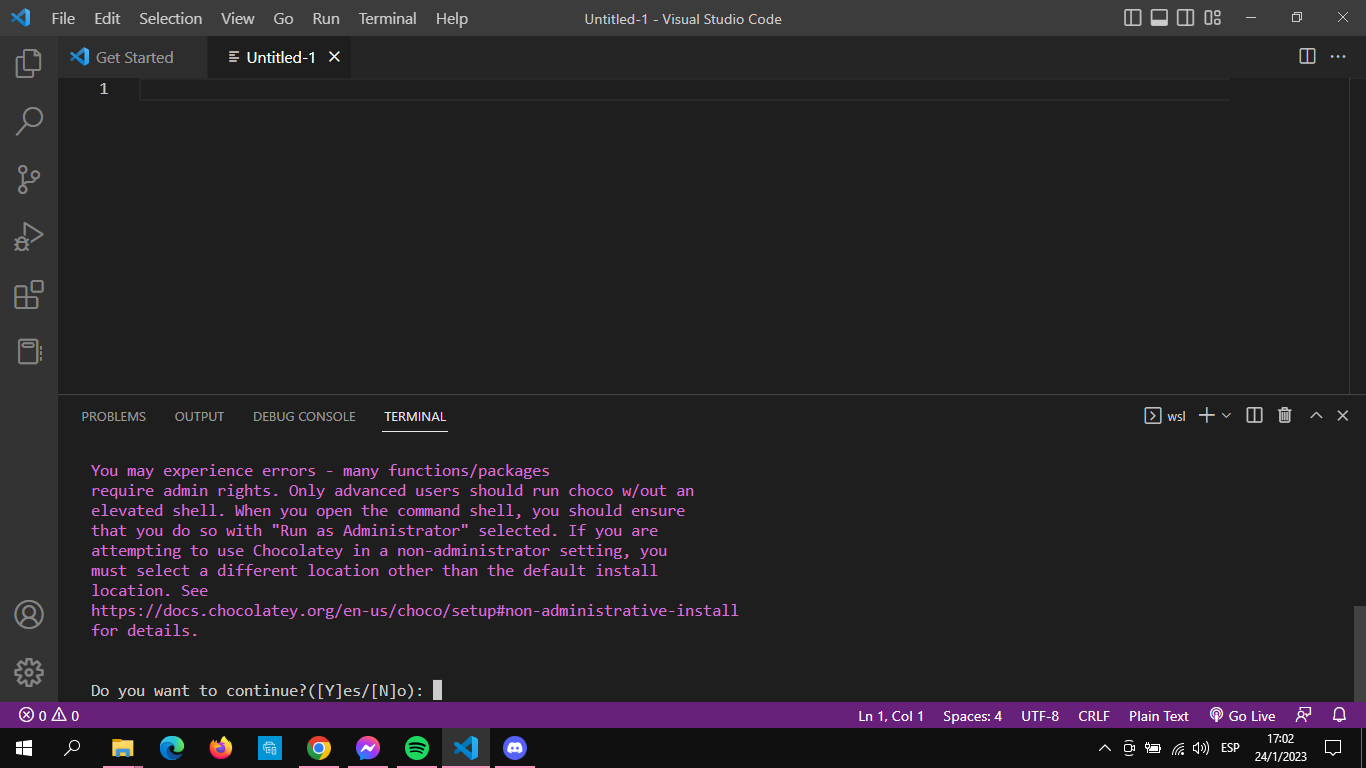This screenshot has width=1366, height=768.
Task: Open Discord from the taskbar
Action: (x=515, y=748)
